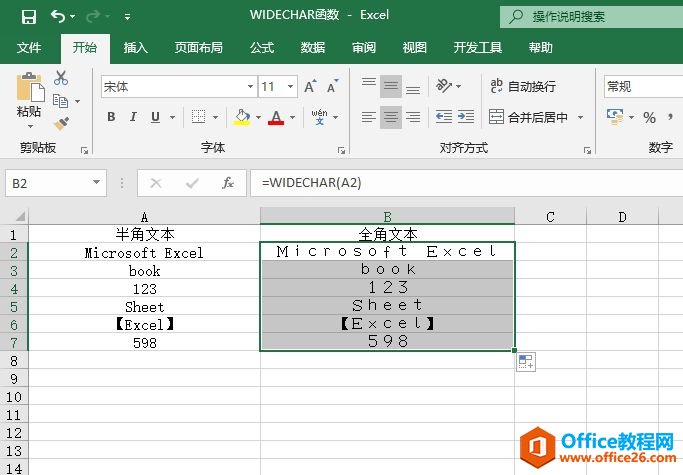The height and width of the screenshot is (475, 683).
Task: Center text horizontally
Action: pos(391,117)
